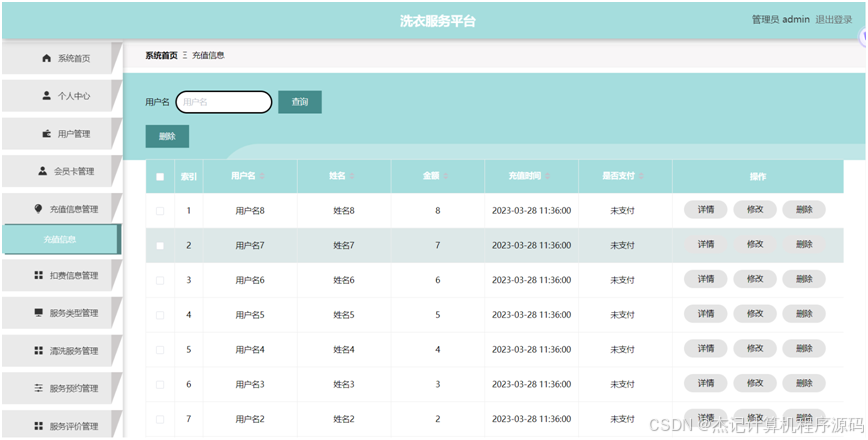Click the 扣费信息管理 grid icon
Viewport: 868px width, 440px height.
[x=38, y=275]
